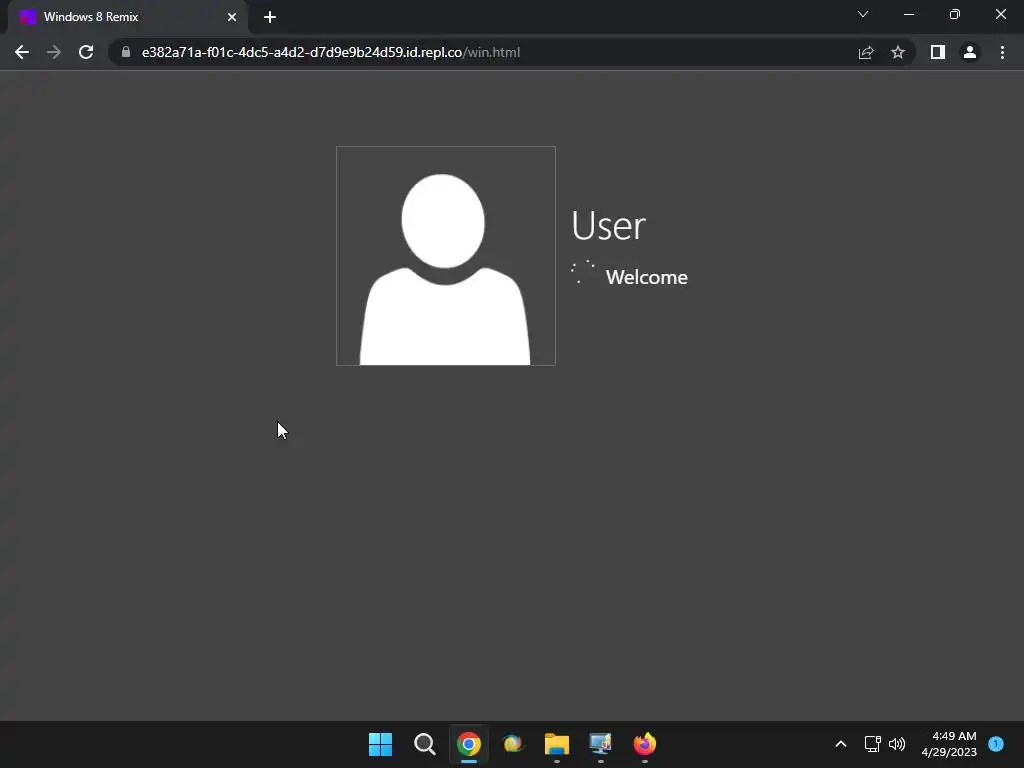Click the loading spinner beside Welcome

click(583, 272)
